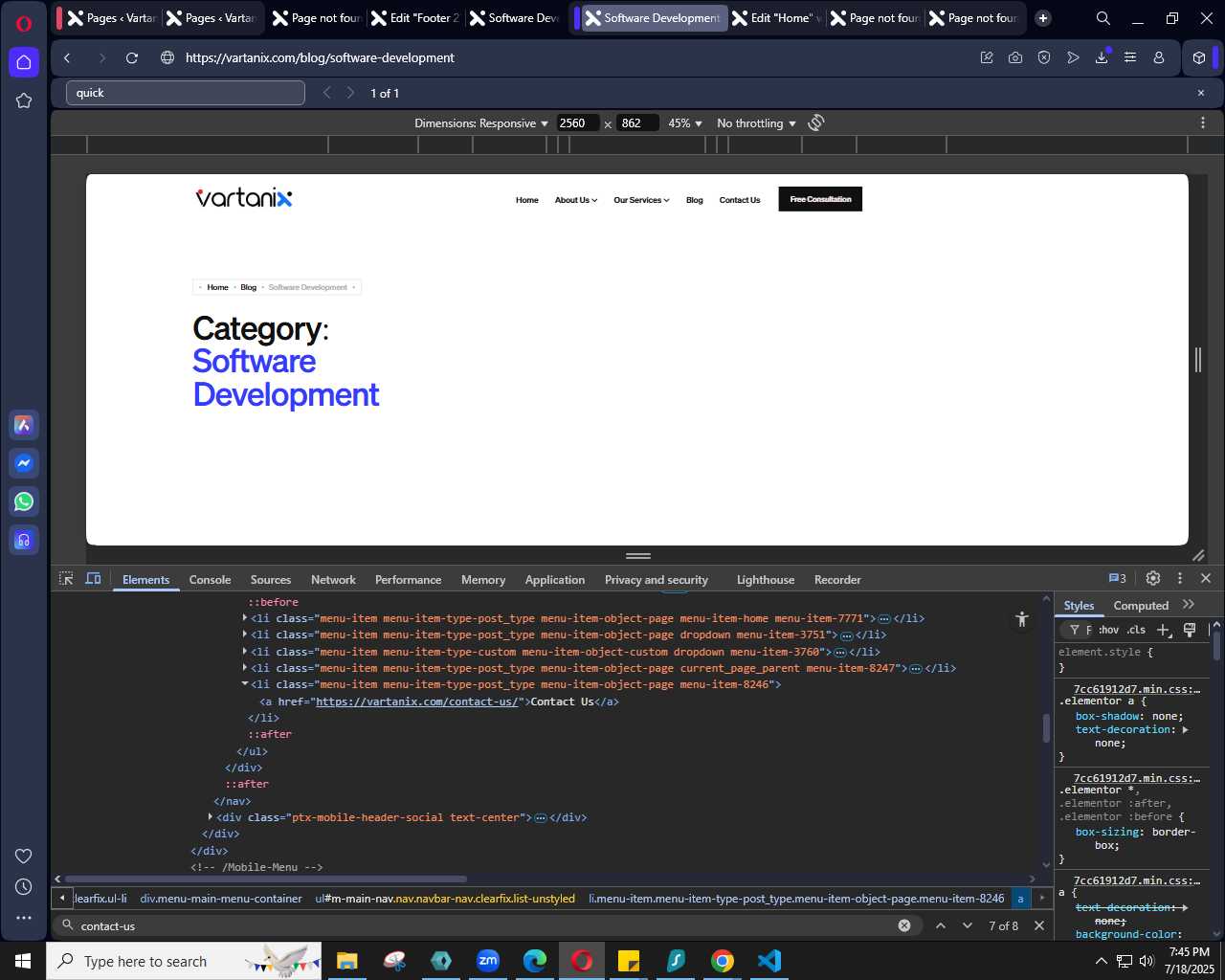Click Contact Us link in site navigation
The width and height of the screenshot is (1225, 980).
(740, 200)
